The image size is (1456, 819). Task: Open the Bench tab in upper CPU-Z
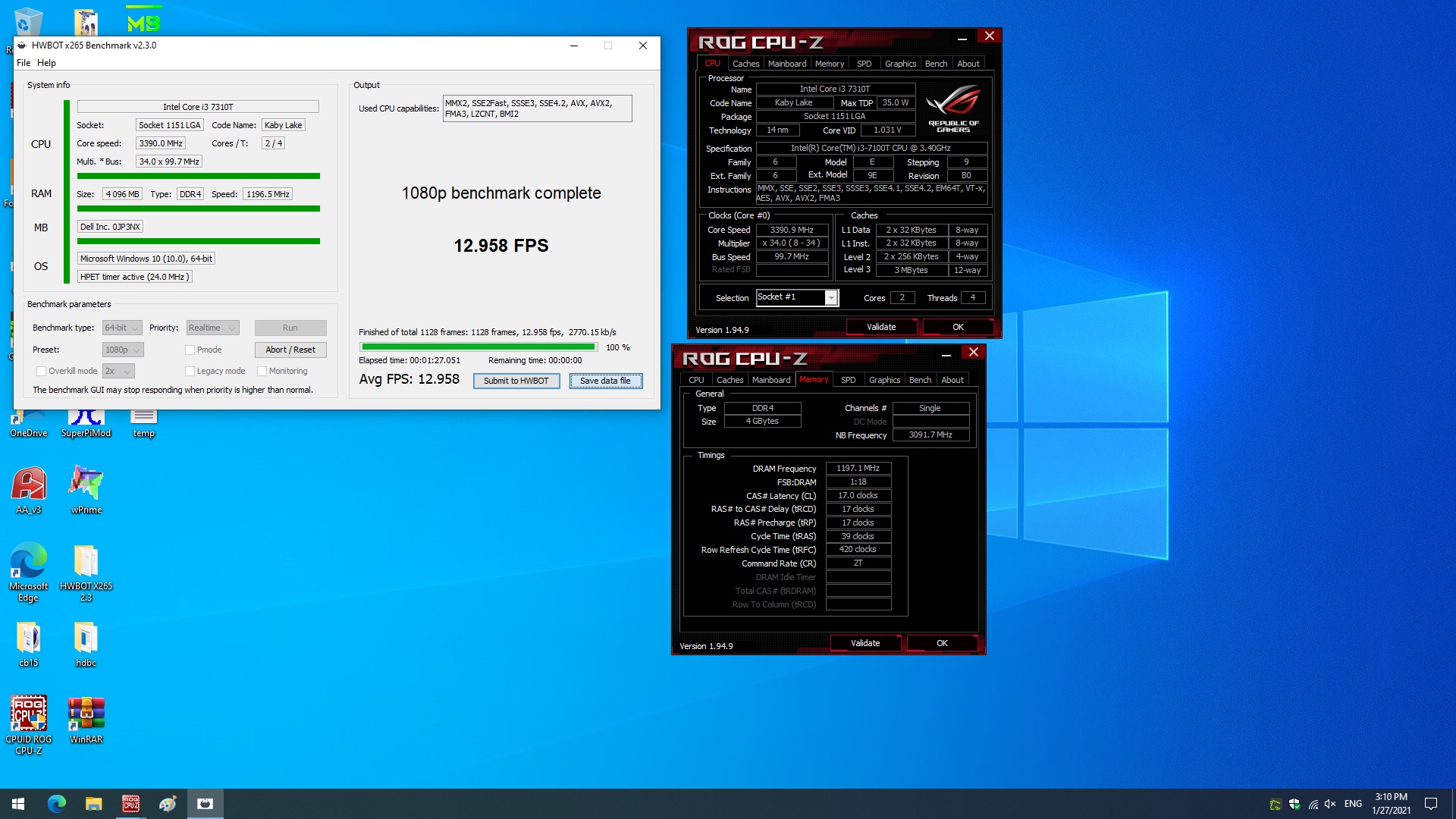click(x=936, y=64)
